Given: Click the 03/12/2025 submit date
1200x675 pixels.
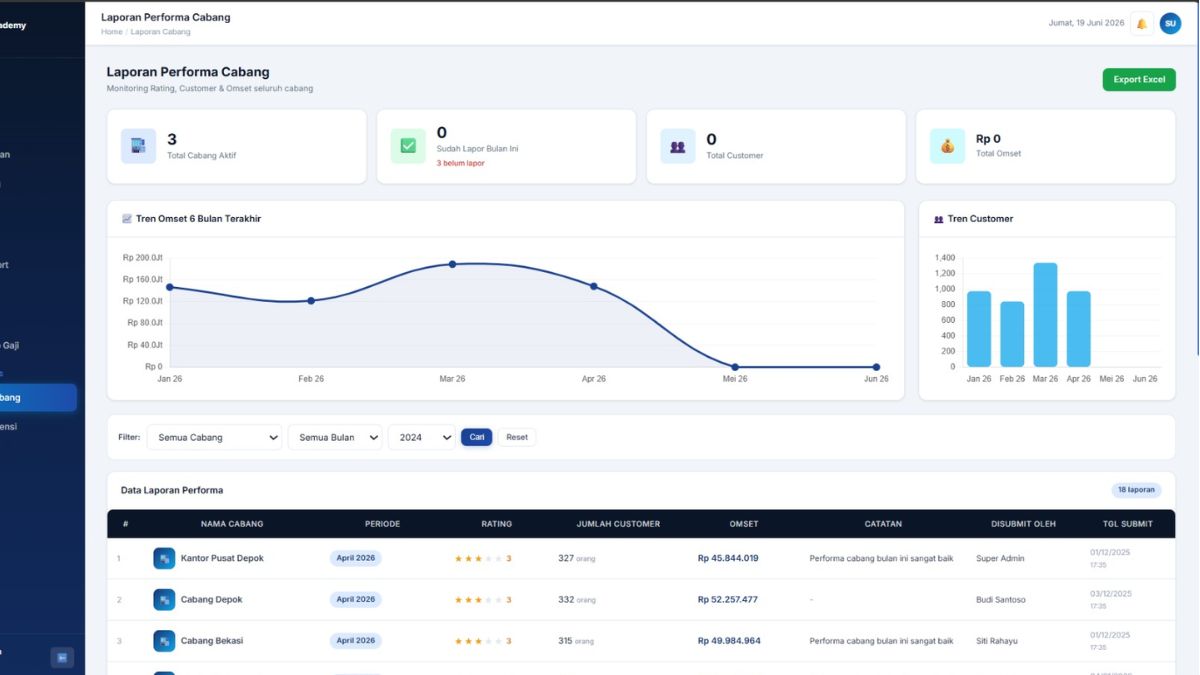Looking at the screenshot, I should [x=1110, y=593].
